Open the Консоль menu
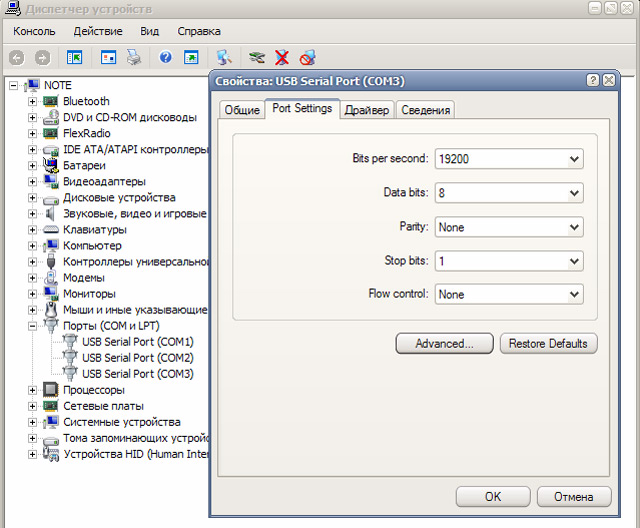This screenshot has width=640, height=528. pos(34,31)
